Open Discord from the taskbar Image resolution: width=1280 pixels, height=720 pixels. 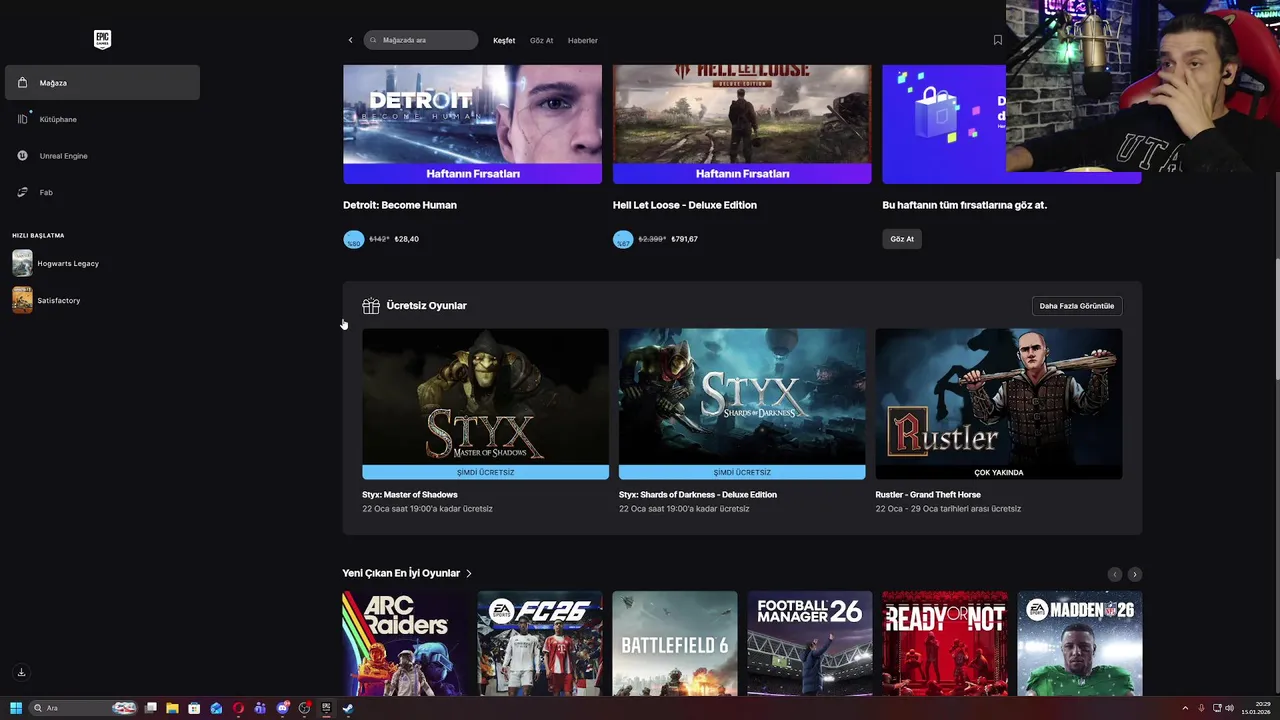click(x=282, y=708)
